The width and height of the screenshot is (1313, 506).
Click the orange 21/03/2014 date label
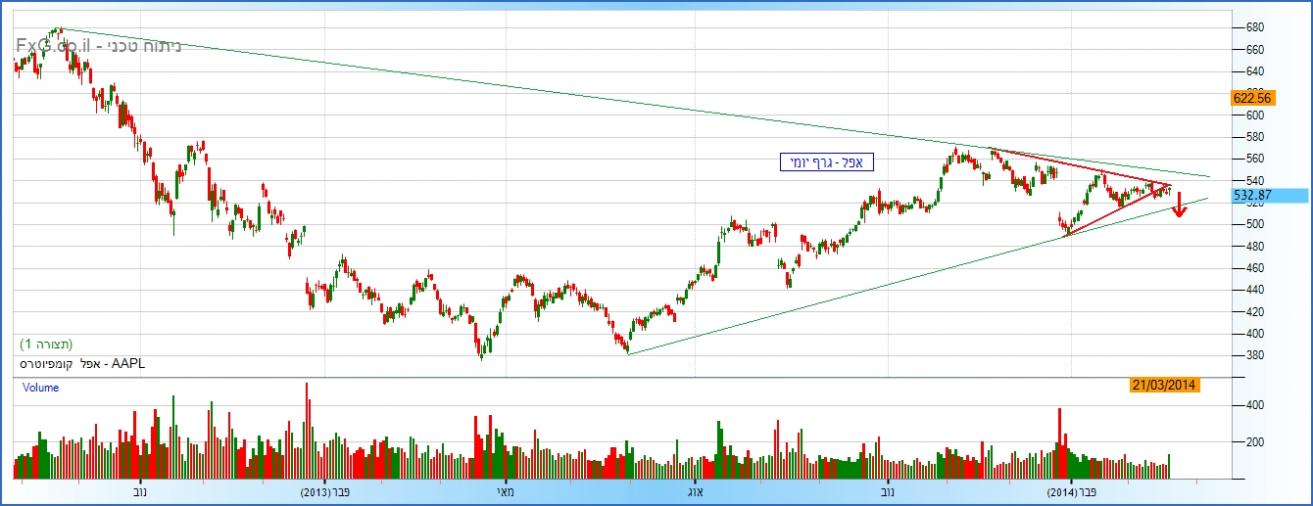tap(1166, 385)
